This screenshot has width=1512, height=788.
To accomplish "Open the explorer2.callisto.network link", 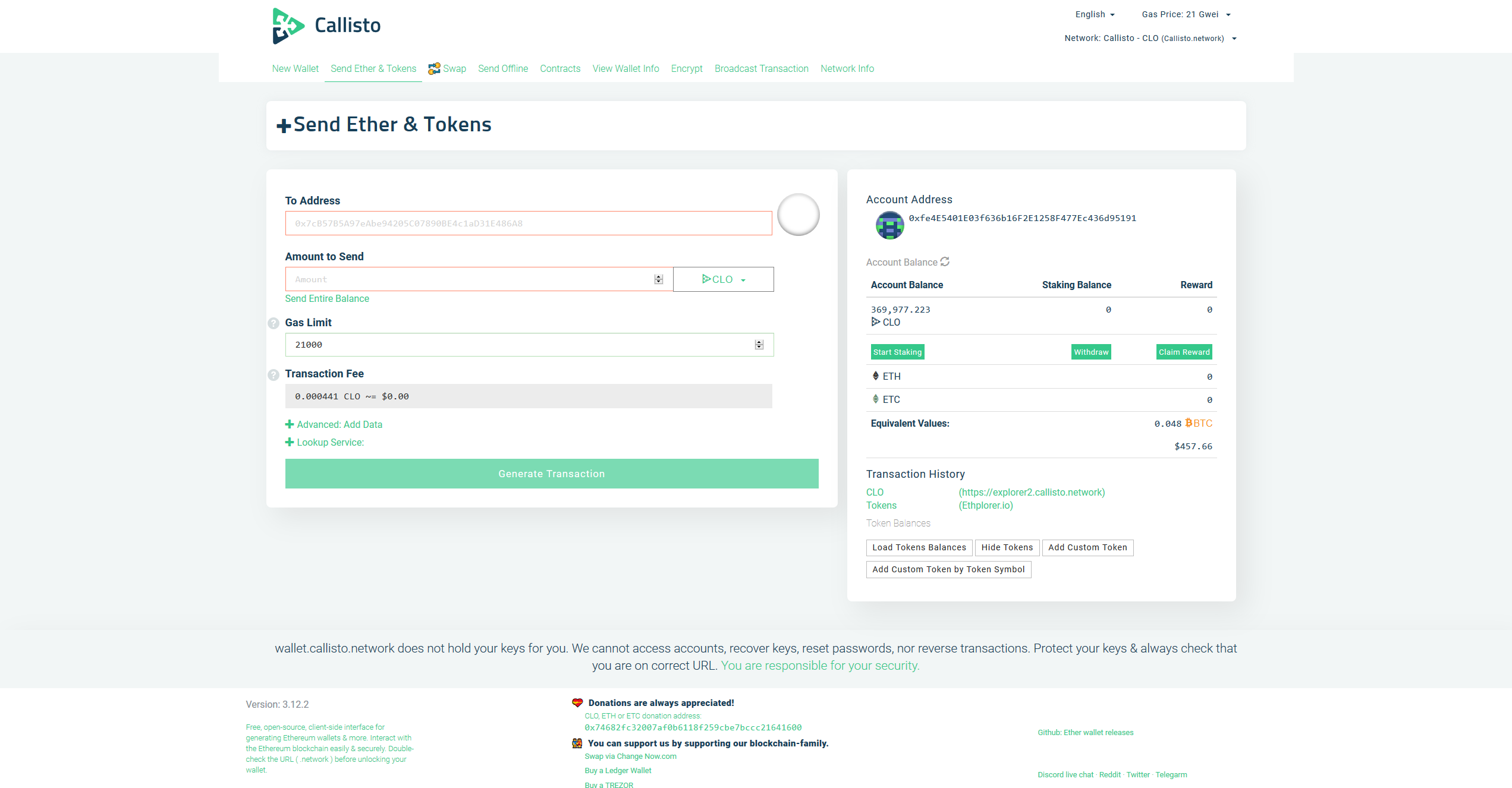I will coord(1032,492).
